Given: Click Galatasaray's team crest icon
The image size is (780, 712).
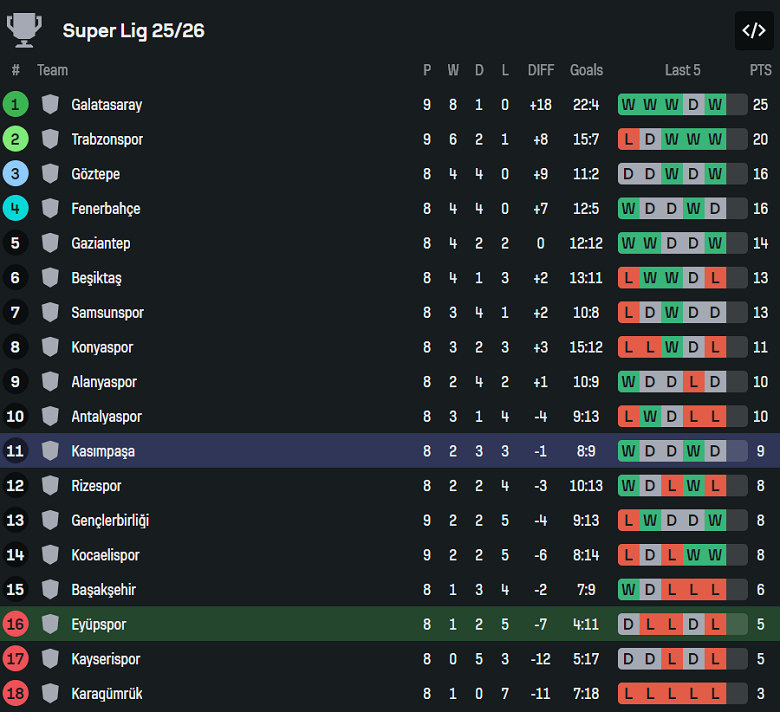Looking at the screenshot, I should pos(50,104).
